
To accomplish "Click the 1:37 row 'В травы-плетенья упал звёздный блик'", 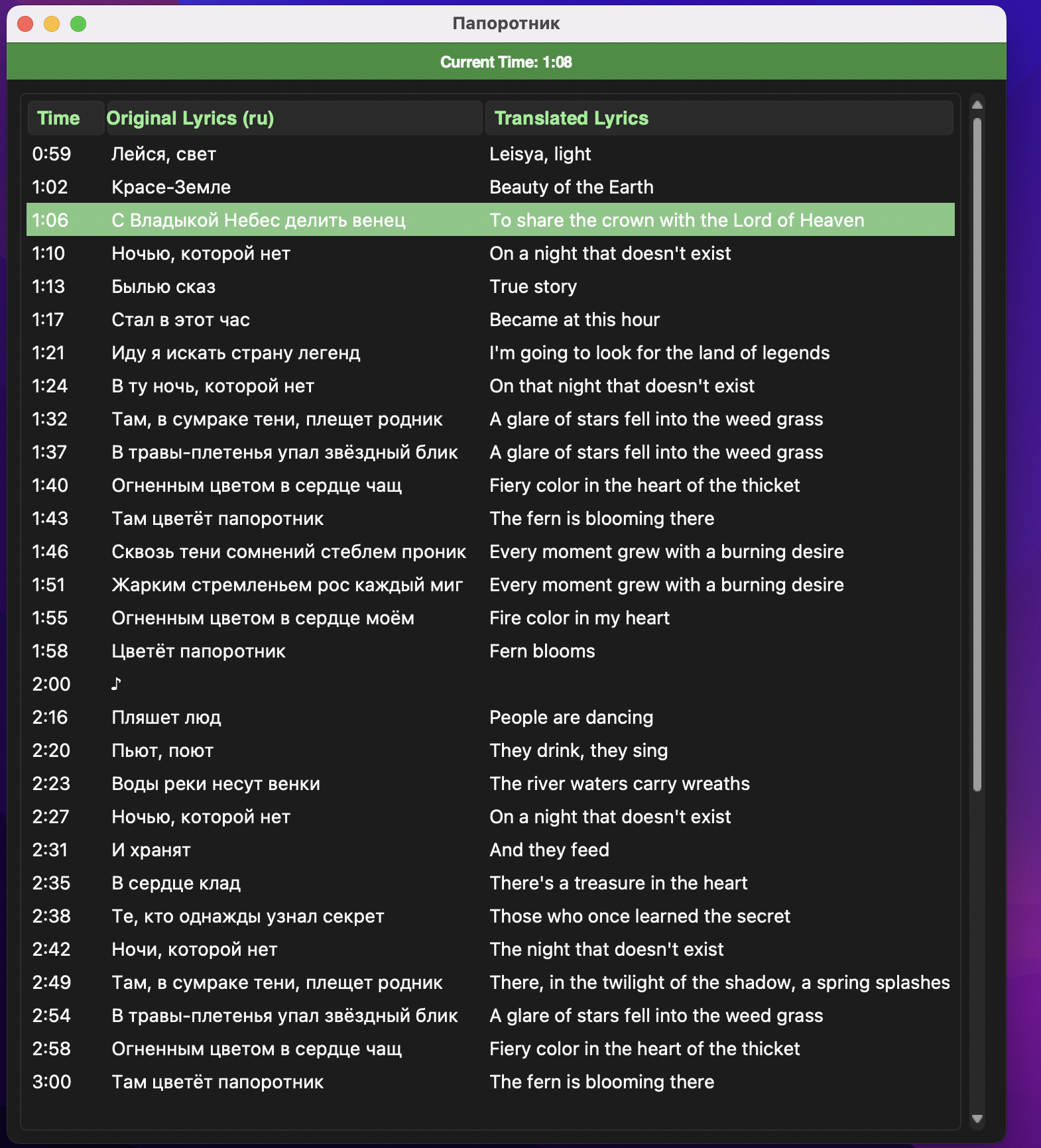I will click(x=284, y=452).
